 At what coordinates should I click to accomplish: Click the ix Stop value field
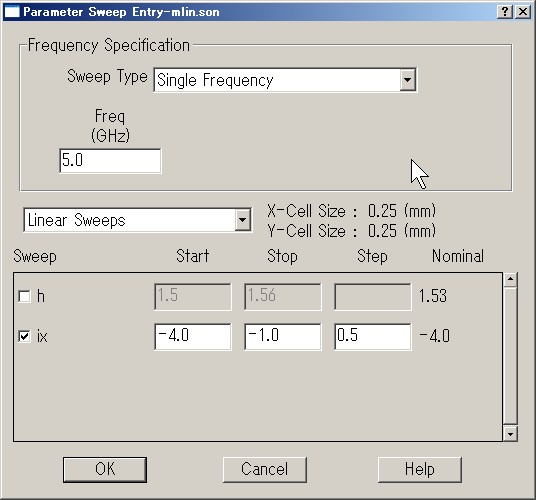[x=283, y=337]
